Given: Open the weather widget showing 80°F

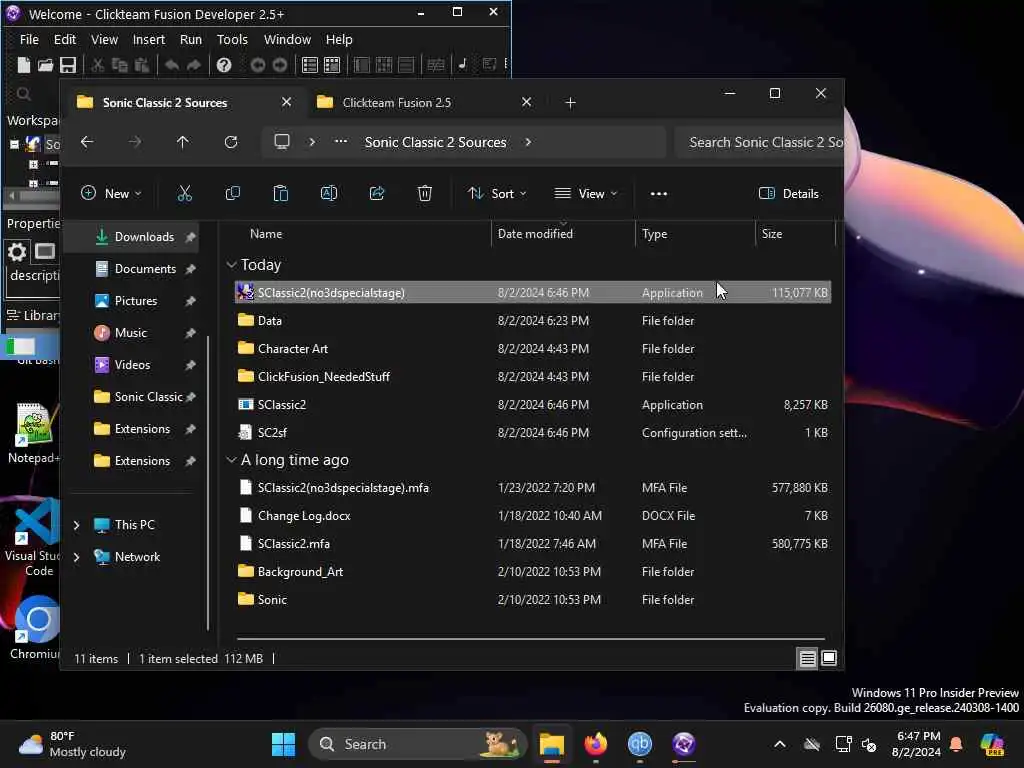Looking at the screenshot, I should pos(72,744).
